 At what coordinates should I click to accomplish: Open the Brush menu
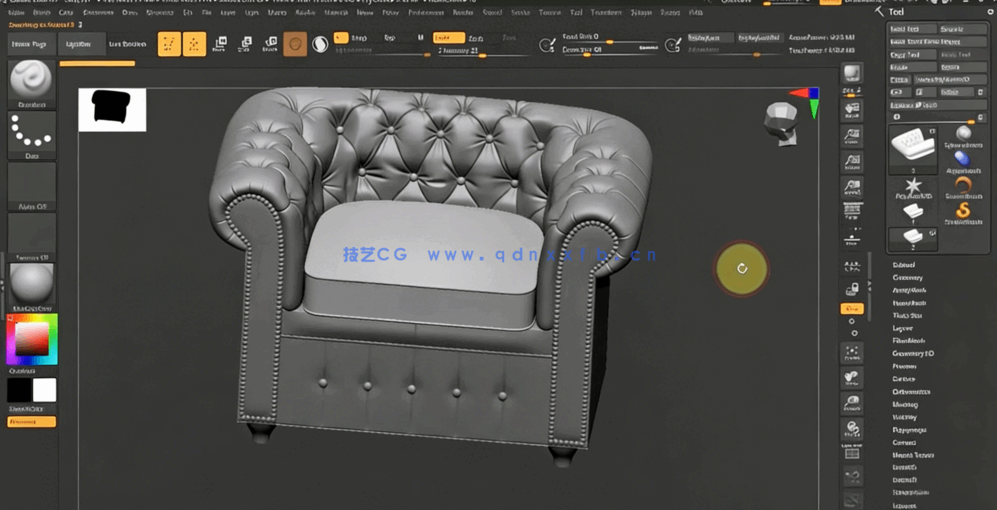coord(41,12)
